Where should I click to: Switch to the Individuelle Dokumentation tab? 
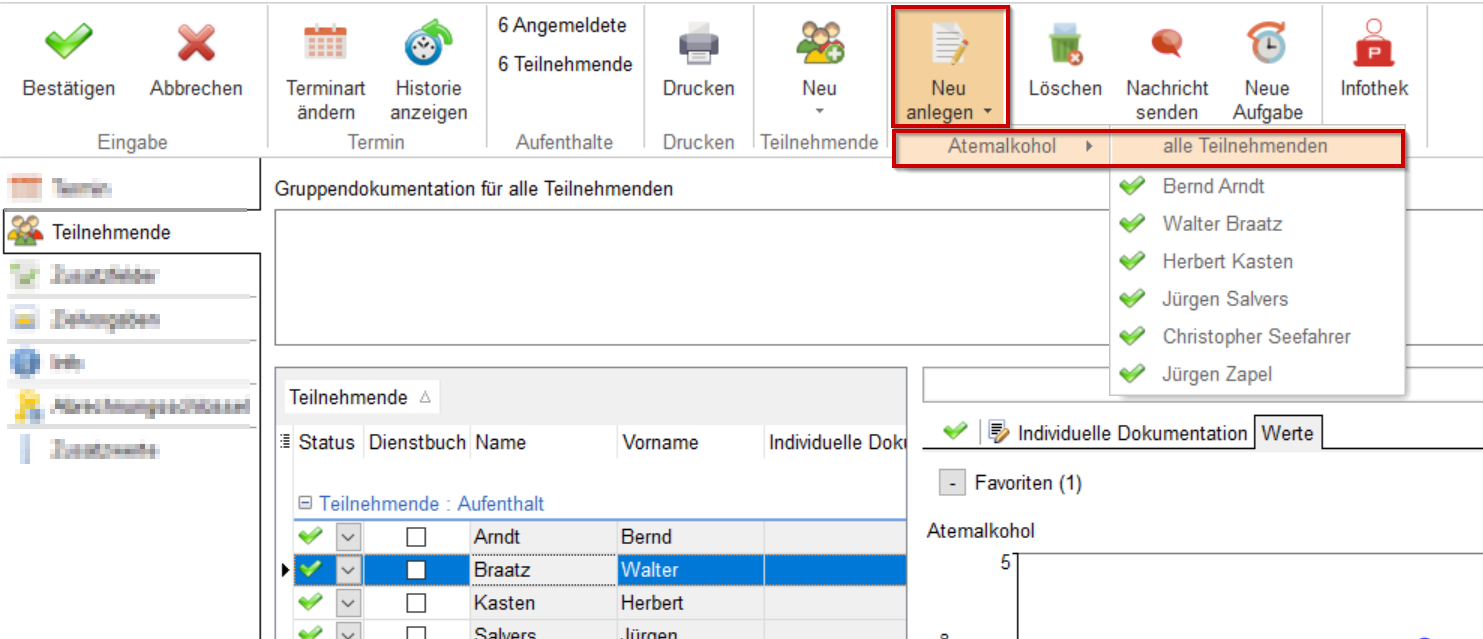1120,433
